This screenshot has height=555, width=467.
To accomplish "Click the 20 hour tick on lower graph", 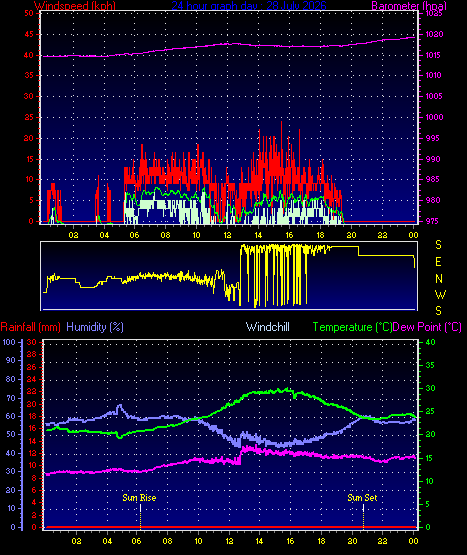I will pyautogui.click(x=352, y=541).
